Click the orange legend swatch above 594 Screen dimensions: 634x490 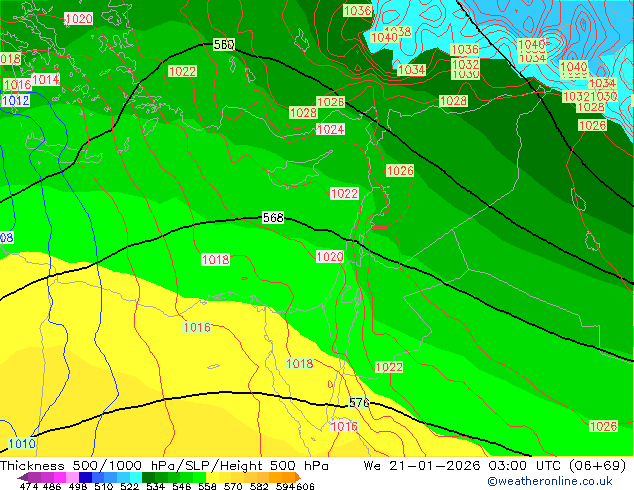coord(289,477)
